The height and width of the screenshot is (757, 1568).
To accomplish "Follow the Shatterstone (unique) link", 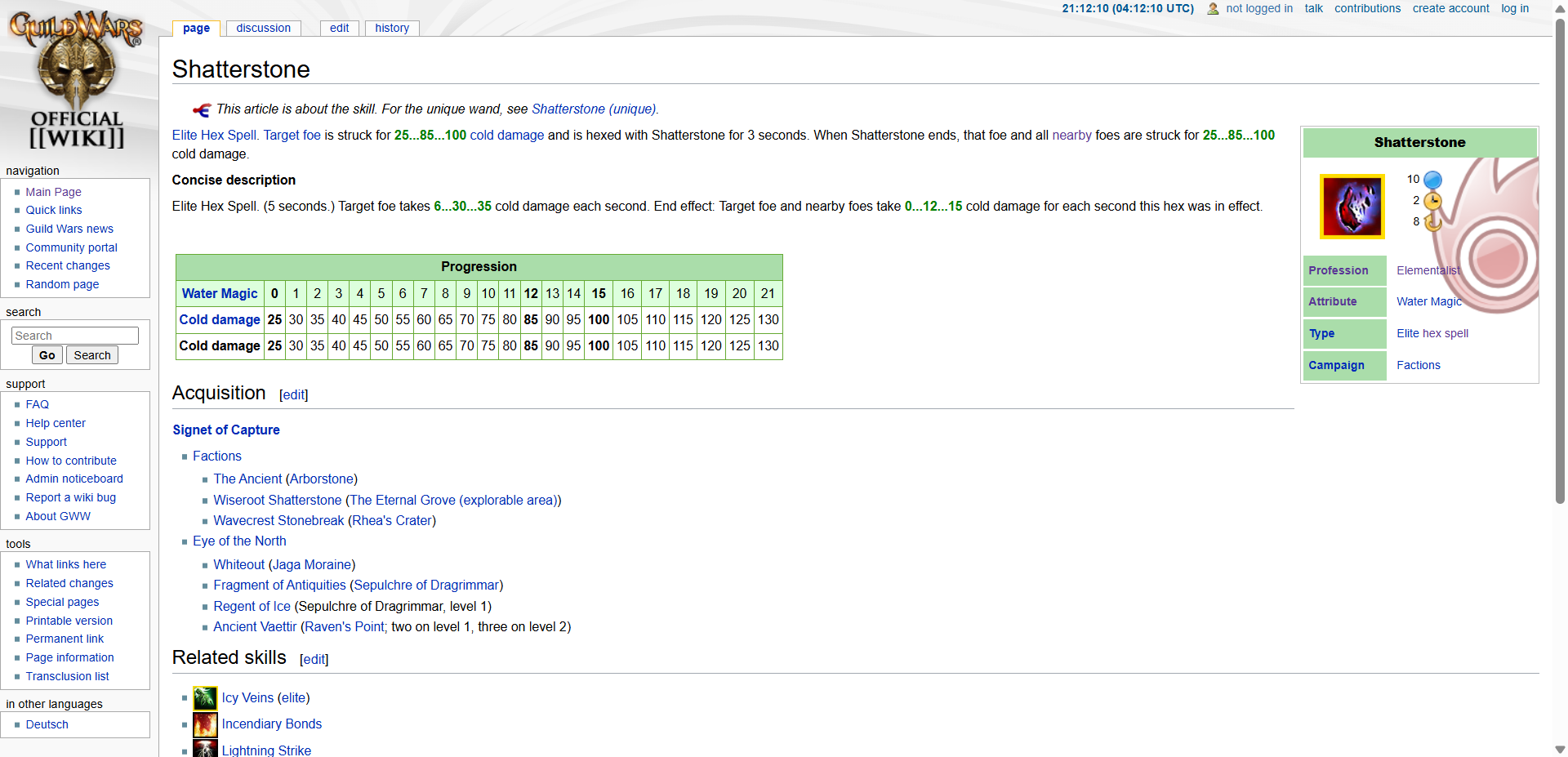I will (594, 109).
